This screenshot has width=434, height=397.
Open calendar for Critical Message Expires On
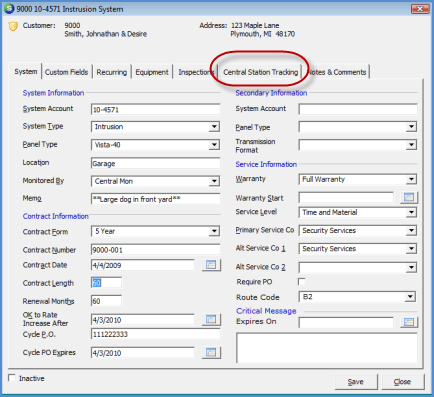point(409,322)
